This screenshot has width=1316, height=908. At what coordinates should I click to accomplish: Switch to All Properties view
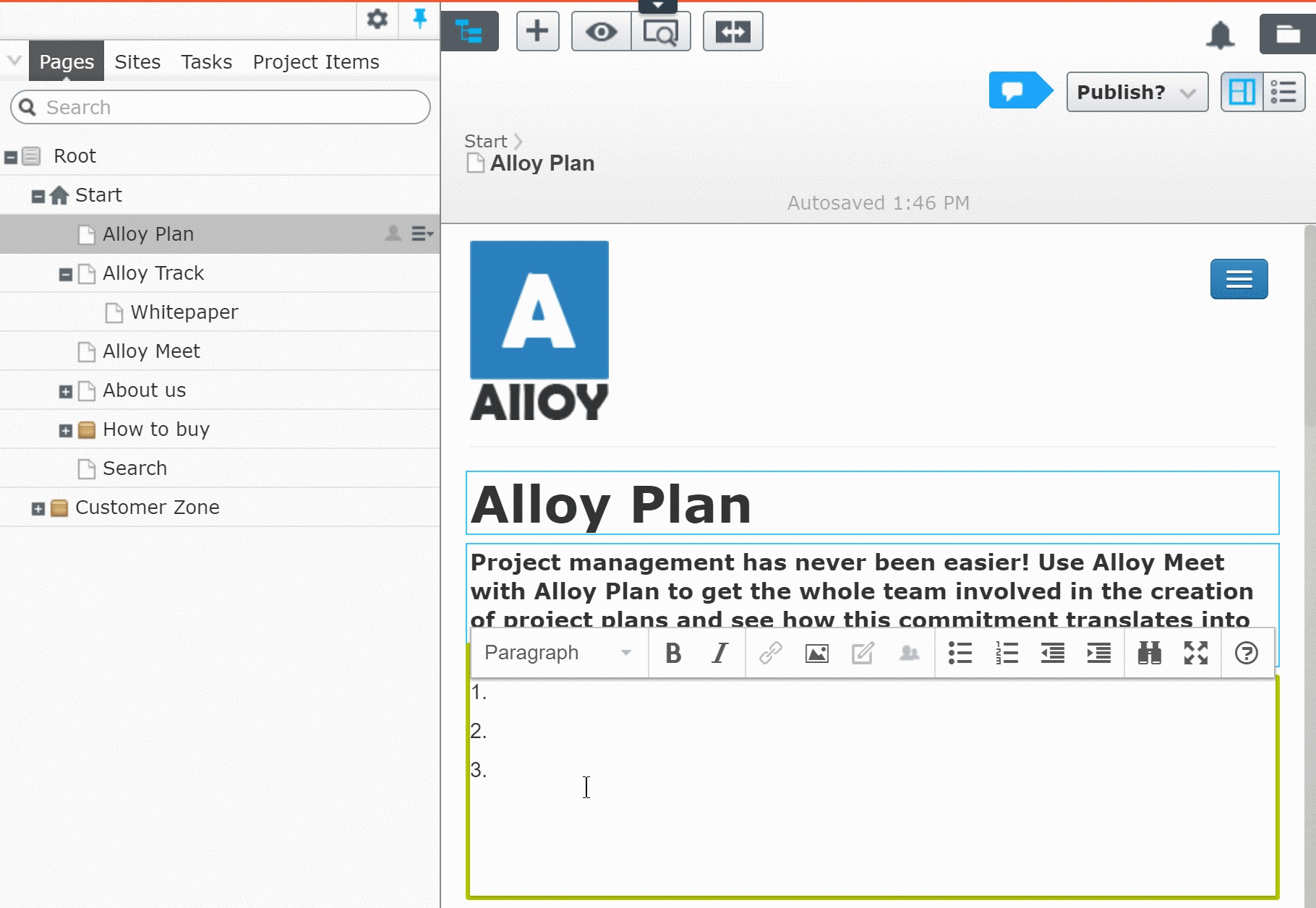(1283, 92)
